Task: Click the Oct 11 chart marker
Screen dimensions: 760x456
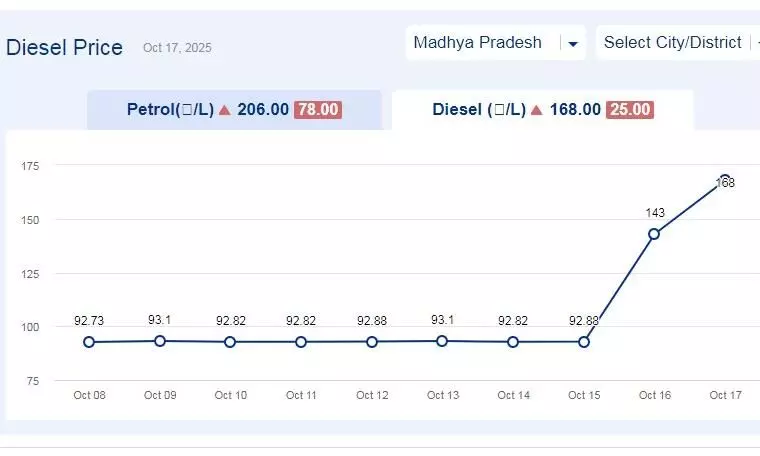Action: tap(301, 342)
